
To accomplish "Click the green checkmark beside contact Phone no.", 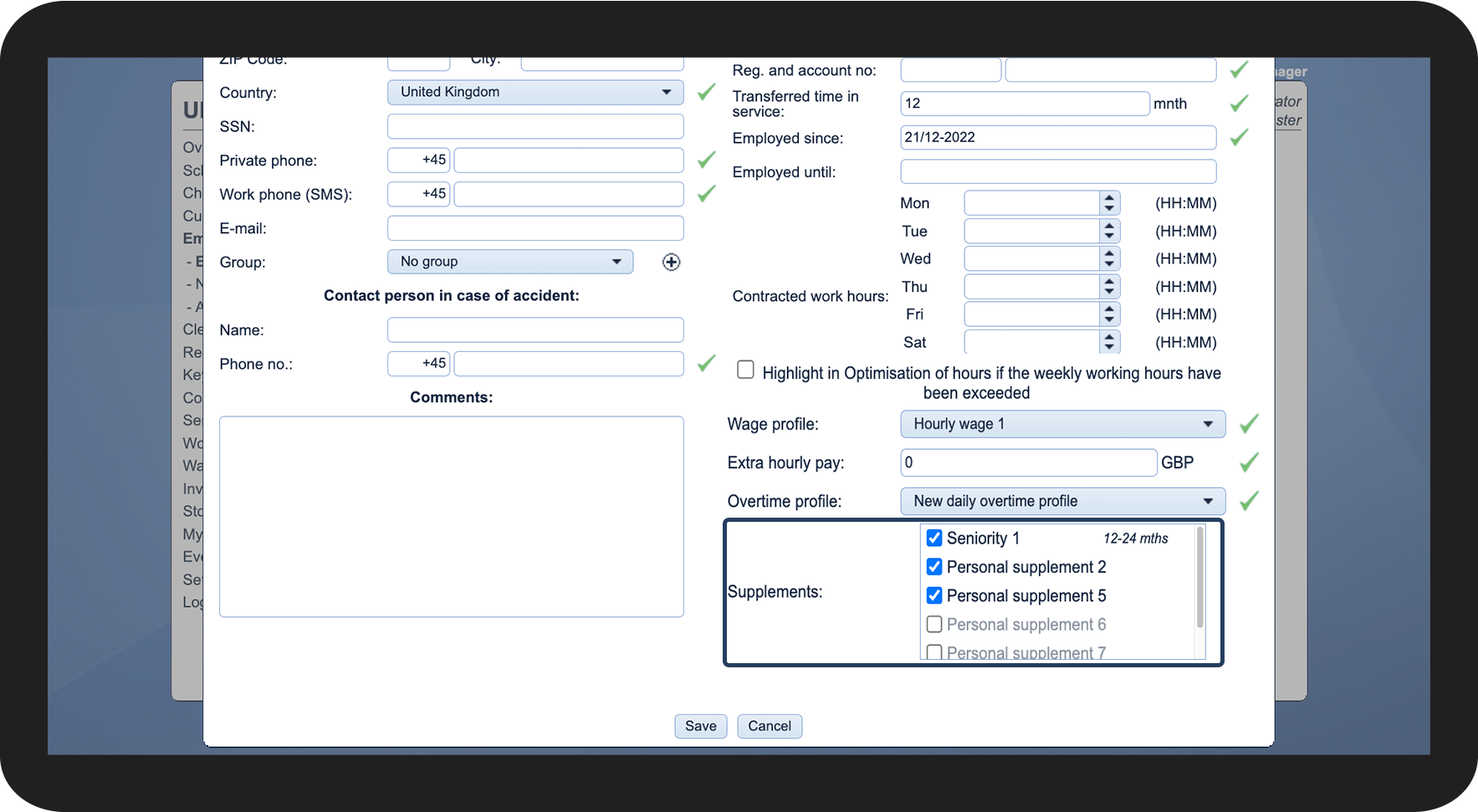I will tap(707, 362).
